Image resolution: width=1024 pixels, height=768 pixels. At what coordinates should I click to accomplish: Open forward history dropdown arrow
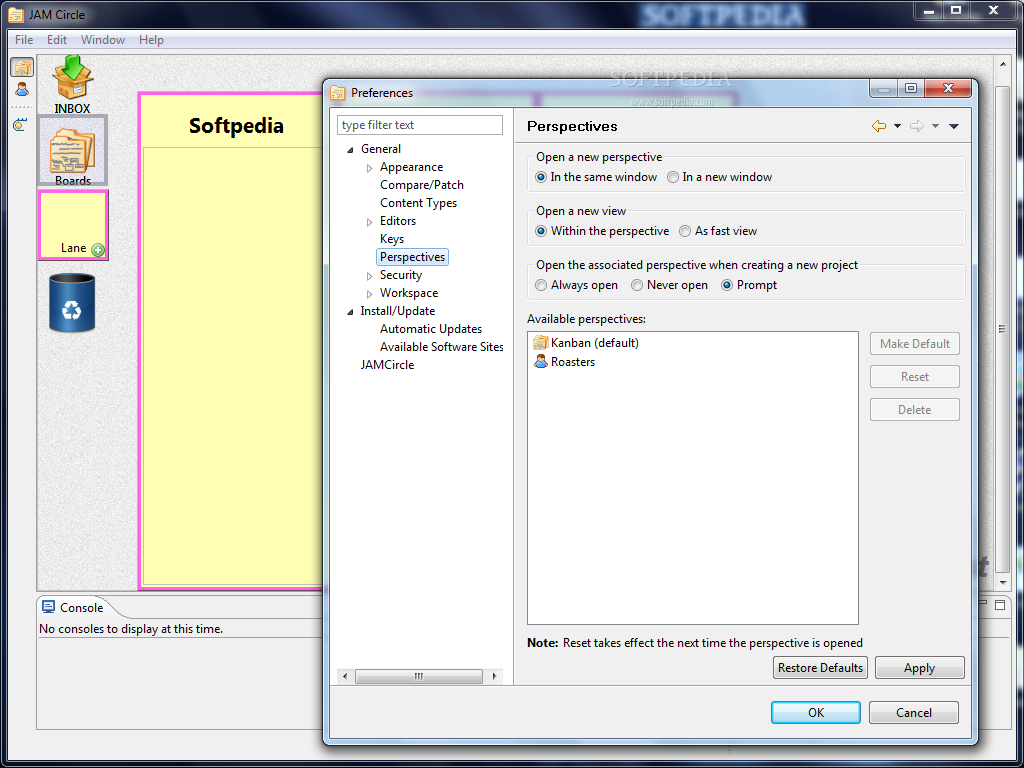[x=935, y=126]
